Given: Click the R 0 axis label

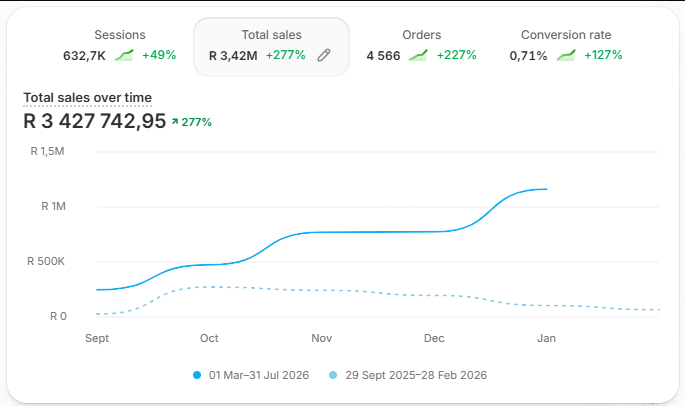Looking at the screenshot, I should point(58,316).
